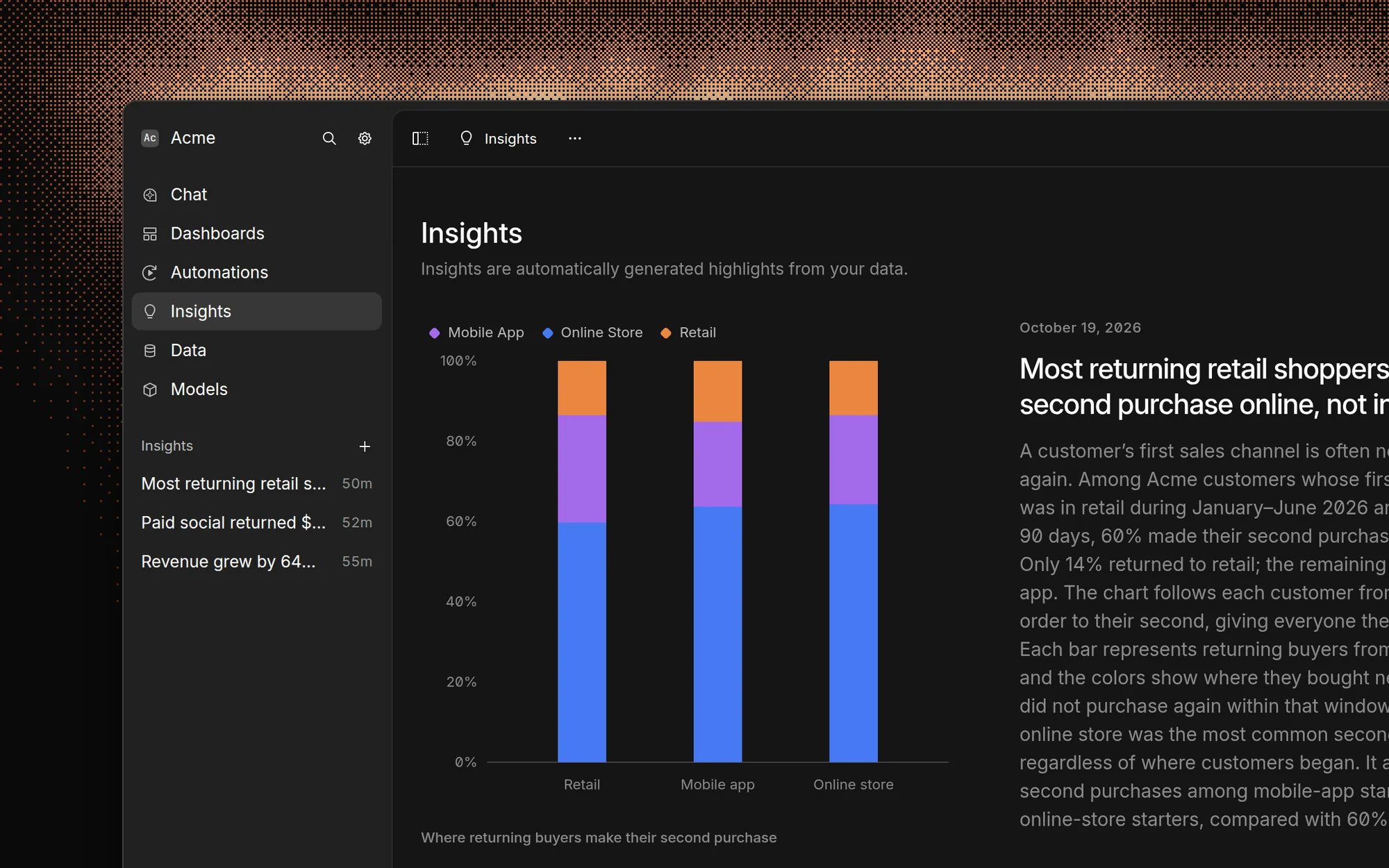The height and width of the screenshot is (868, 1389).
Task: Open 'Paid social returned $...' insight
Action: (256, 522)
